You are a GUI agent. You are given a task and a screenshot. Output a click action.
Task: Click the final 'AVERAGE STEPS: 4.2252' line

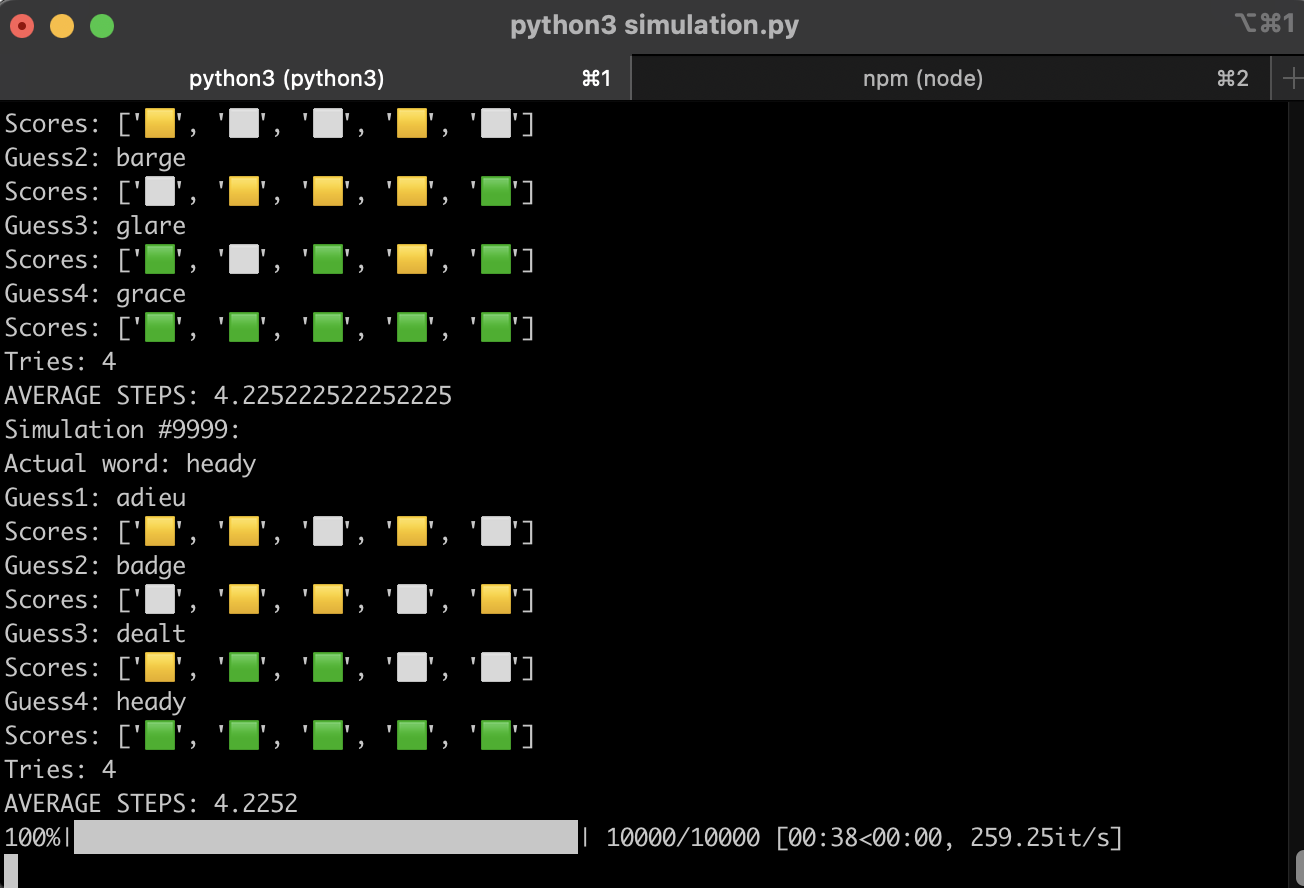coord(150,804)
